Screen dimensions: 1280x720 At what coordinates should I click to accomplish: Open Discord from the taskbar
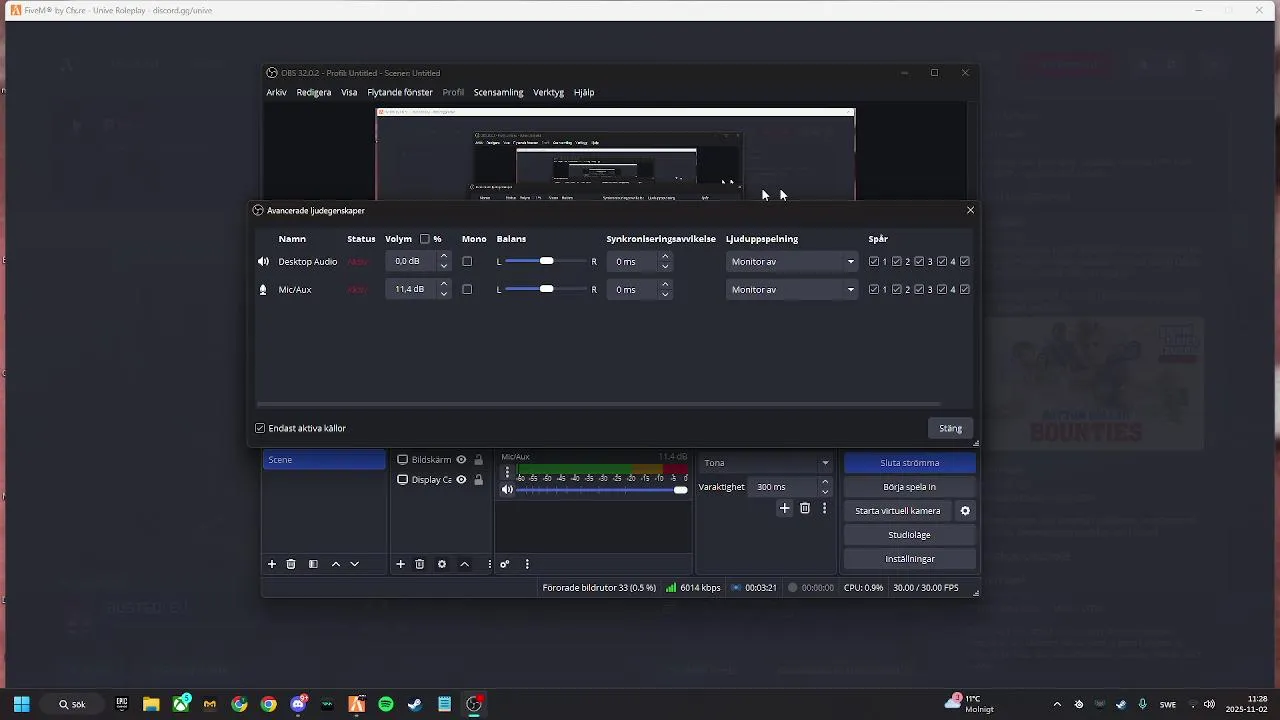[x=298, y=704]
